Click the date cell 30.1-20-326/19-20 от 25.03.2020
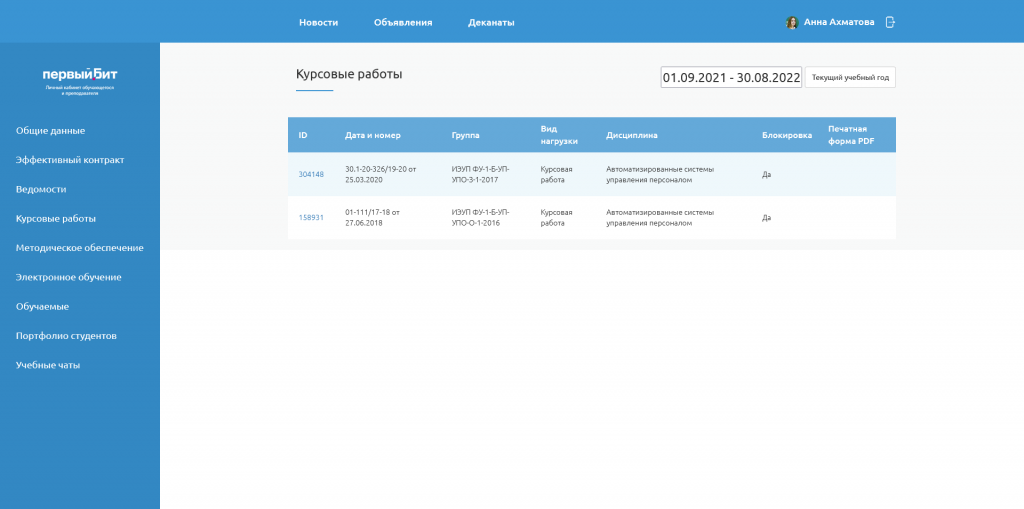1024x509 pixels. coord(381,174)
